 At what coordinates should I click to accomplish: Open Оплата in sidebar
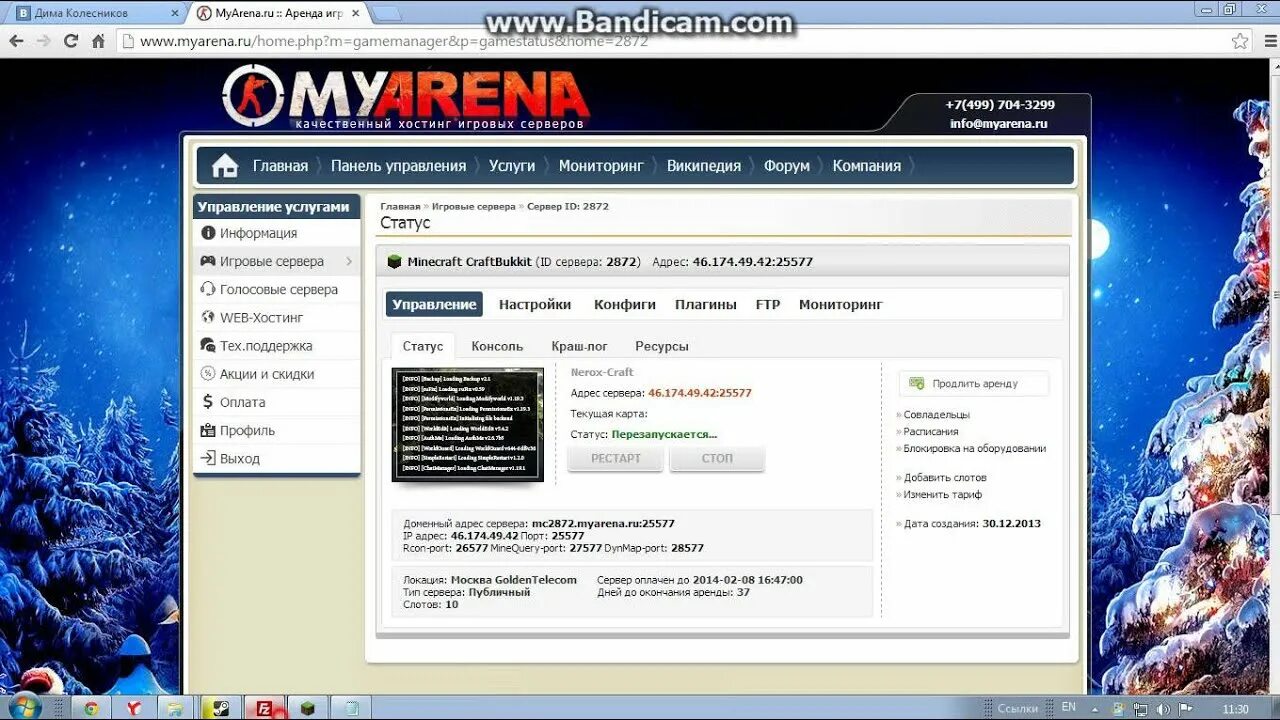click(x=243, y=402)
